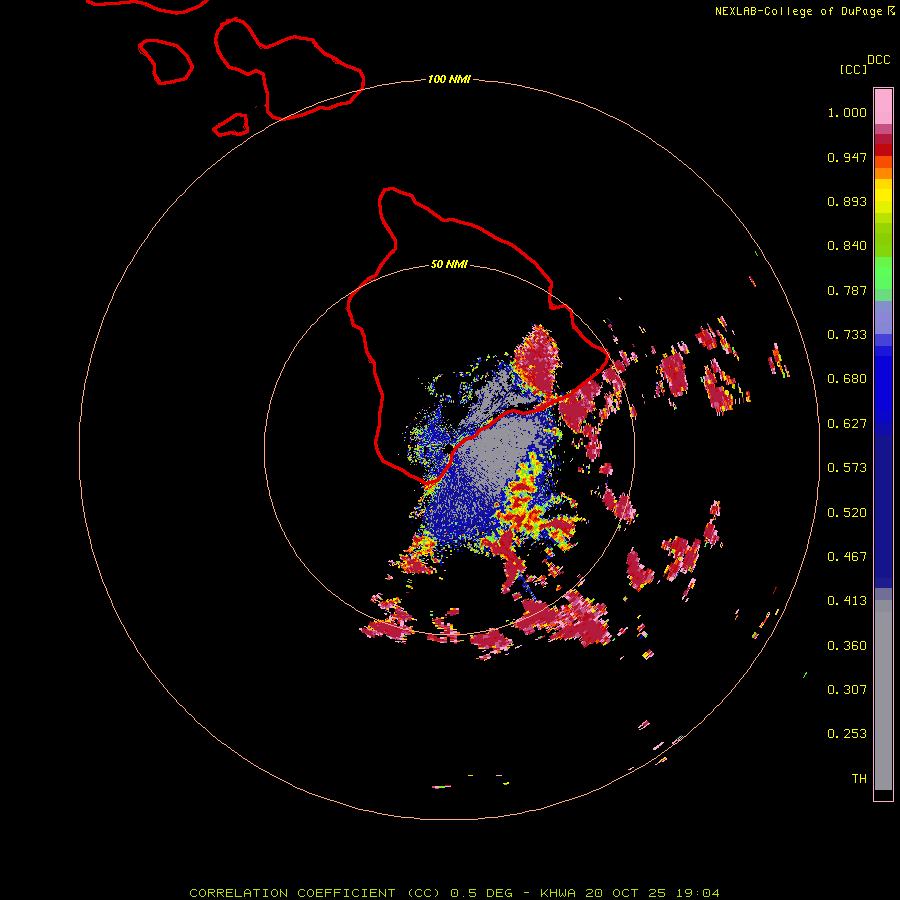
Task: Click the [CC] units label
Action: coord(853,69)
